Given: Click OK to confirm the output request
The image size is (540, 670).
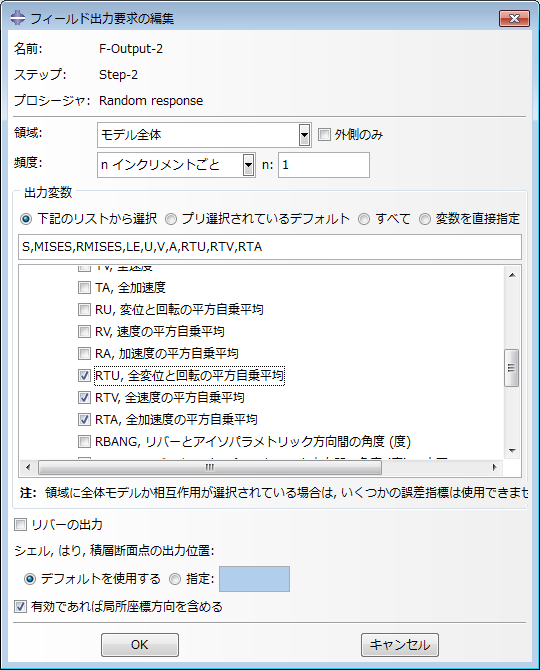Looking at the screenshot, I should coord(140,644).
